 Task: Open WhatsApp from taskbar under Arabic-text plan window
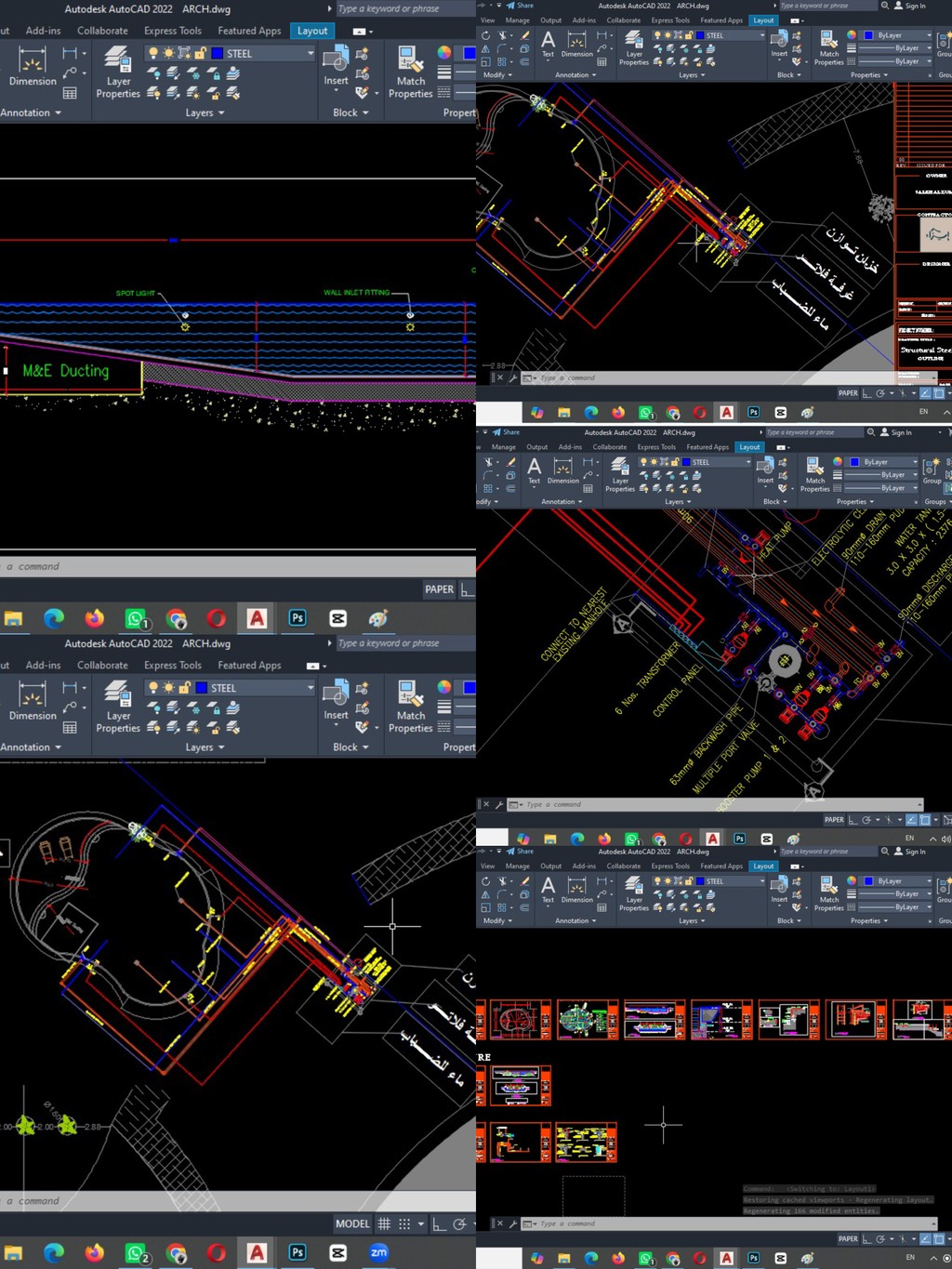click(x=646, y=412)
